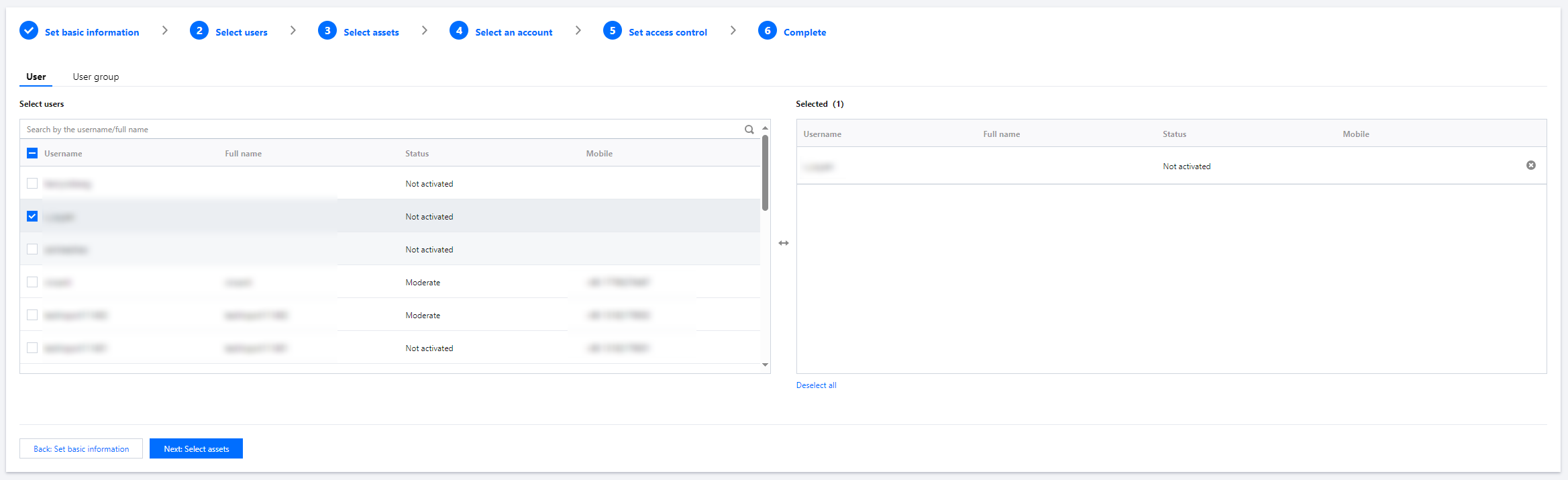
Task: Click the scroll up arrow of user list
Action: pos(765,128)
